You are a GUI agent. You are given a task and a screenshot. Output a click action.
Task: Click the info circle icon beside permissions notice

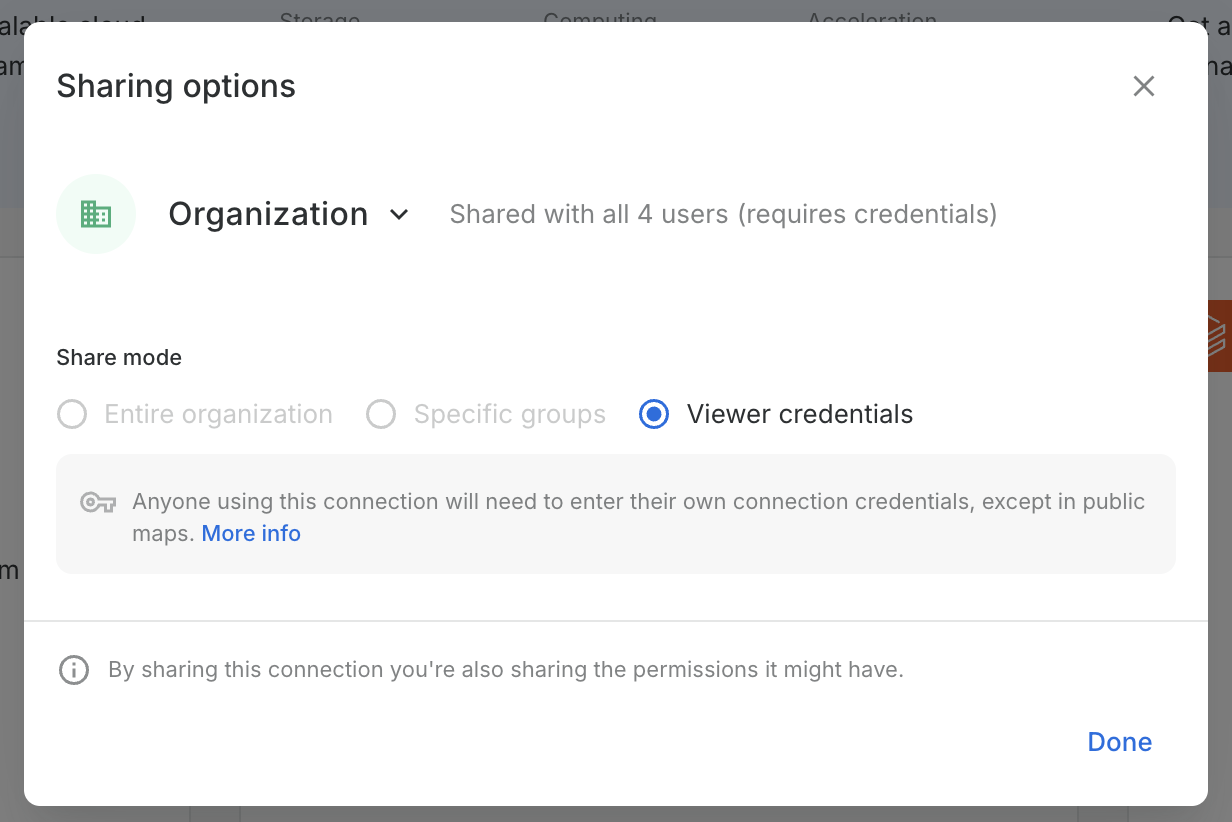click(x=74, y=670)
